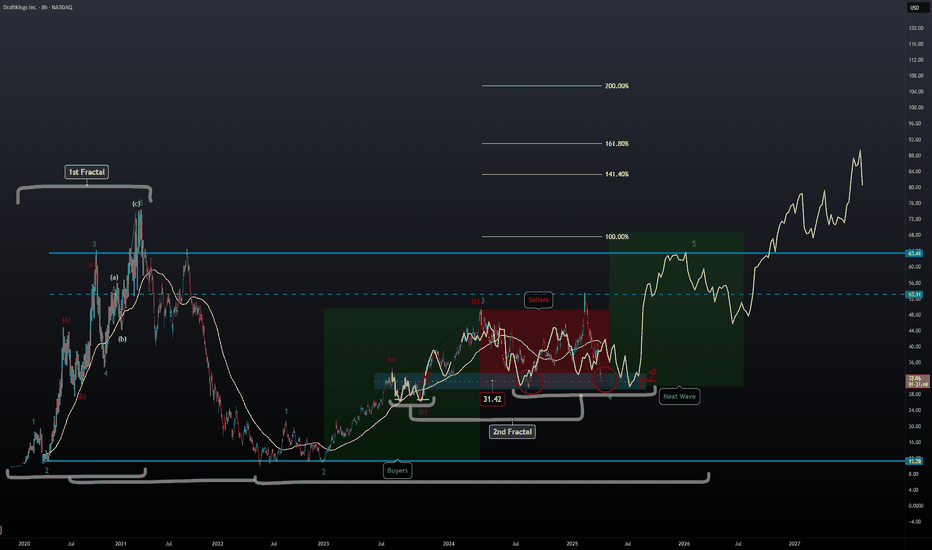Click the red current price tag
The image size is (932, 550).
click(918, 381)
